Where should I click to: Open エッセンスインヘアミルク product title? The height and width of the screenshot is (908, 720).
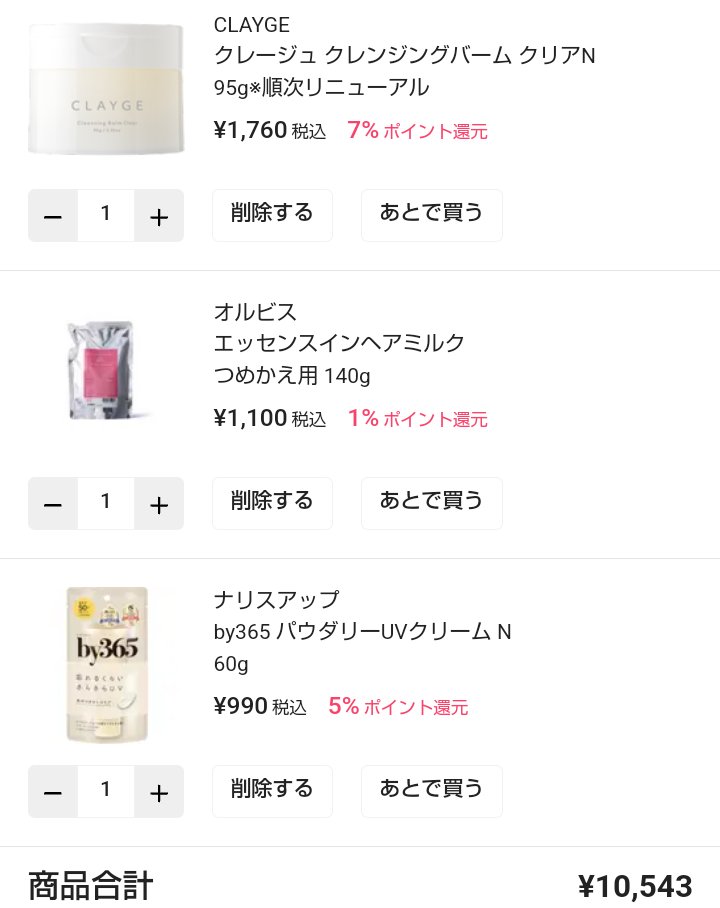[339, 344]
